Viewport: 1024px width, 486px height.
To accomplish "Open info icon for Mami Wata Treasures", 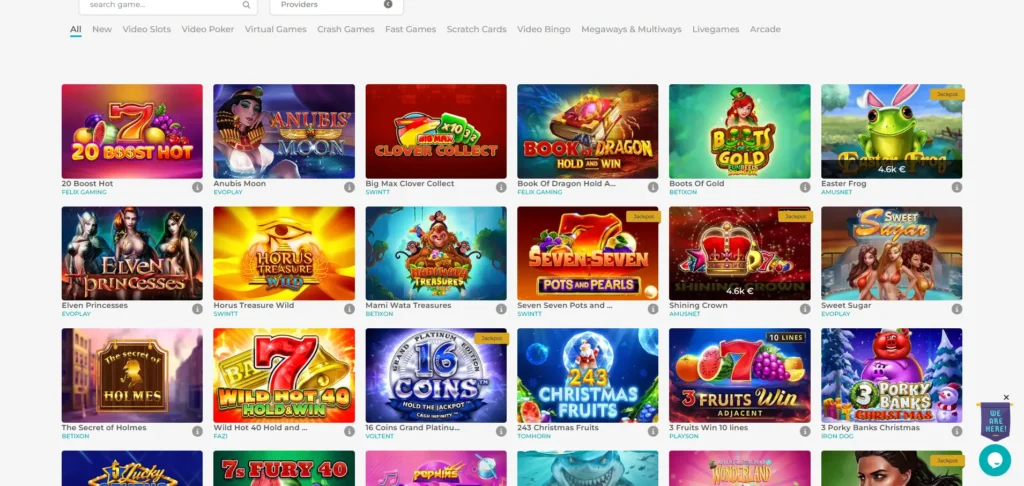I will 501,309.
